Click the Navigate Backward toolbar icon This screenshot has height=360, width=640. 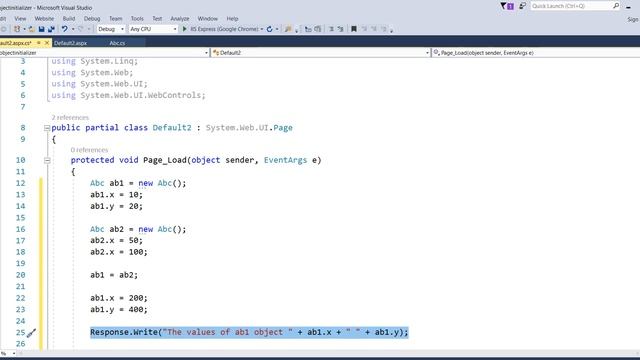coord(3,29)
